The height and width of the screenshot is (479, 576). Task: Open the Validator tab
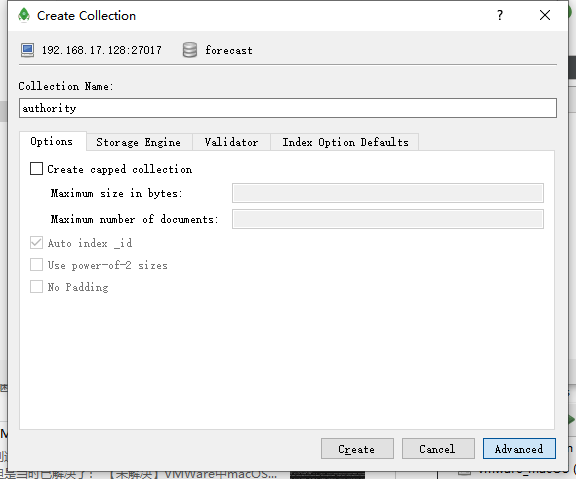click(x=231, y=142)
